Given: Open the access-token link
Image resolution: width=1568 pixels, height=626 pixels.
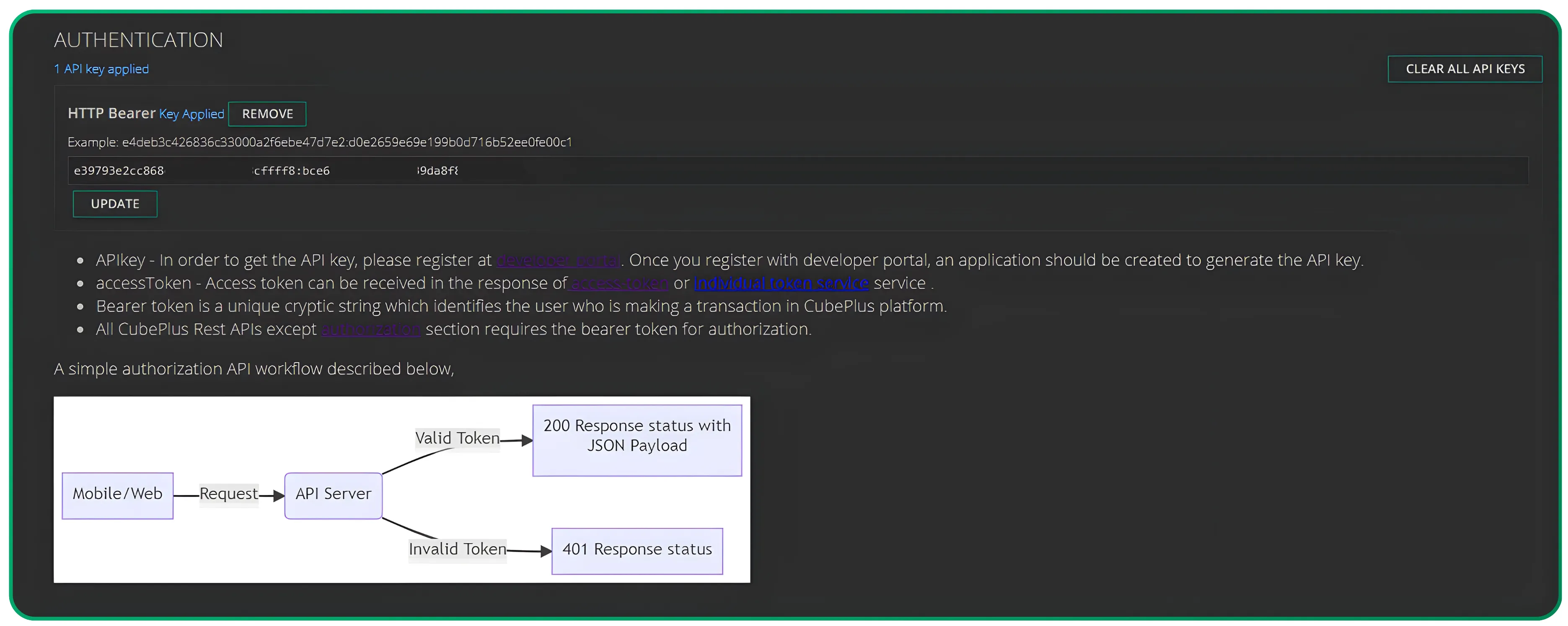Looking at the screenshot, I should pos(617,283).
